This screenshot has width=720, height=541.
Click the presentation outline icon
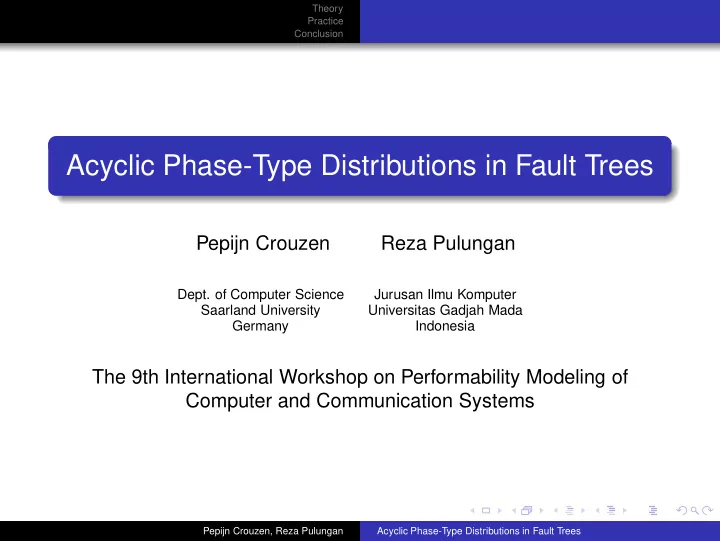click(x=653, y=511)
